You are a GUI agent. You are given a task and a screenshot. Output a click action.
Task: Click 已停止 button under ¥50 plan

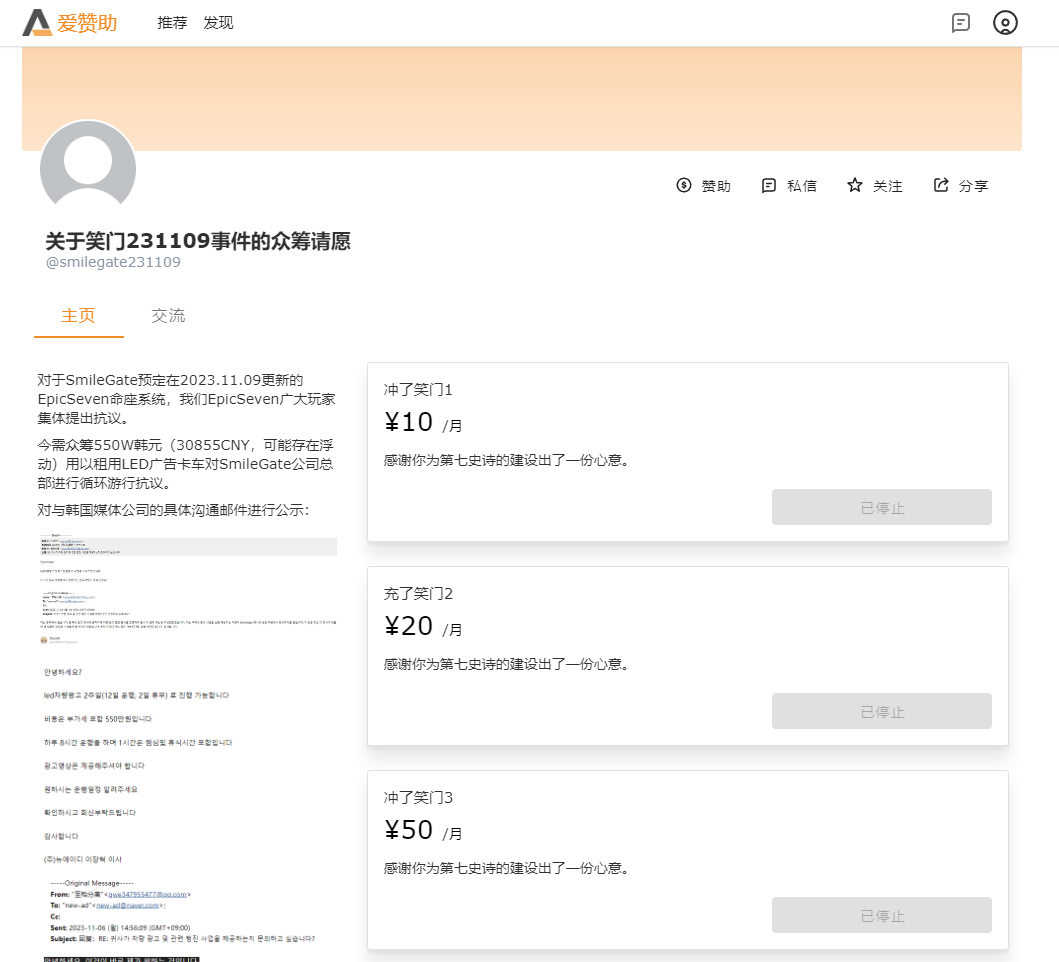[x=881, y=915]
